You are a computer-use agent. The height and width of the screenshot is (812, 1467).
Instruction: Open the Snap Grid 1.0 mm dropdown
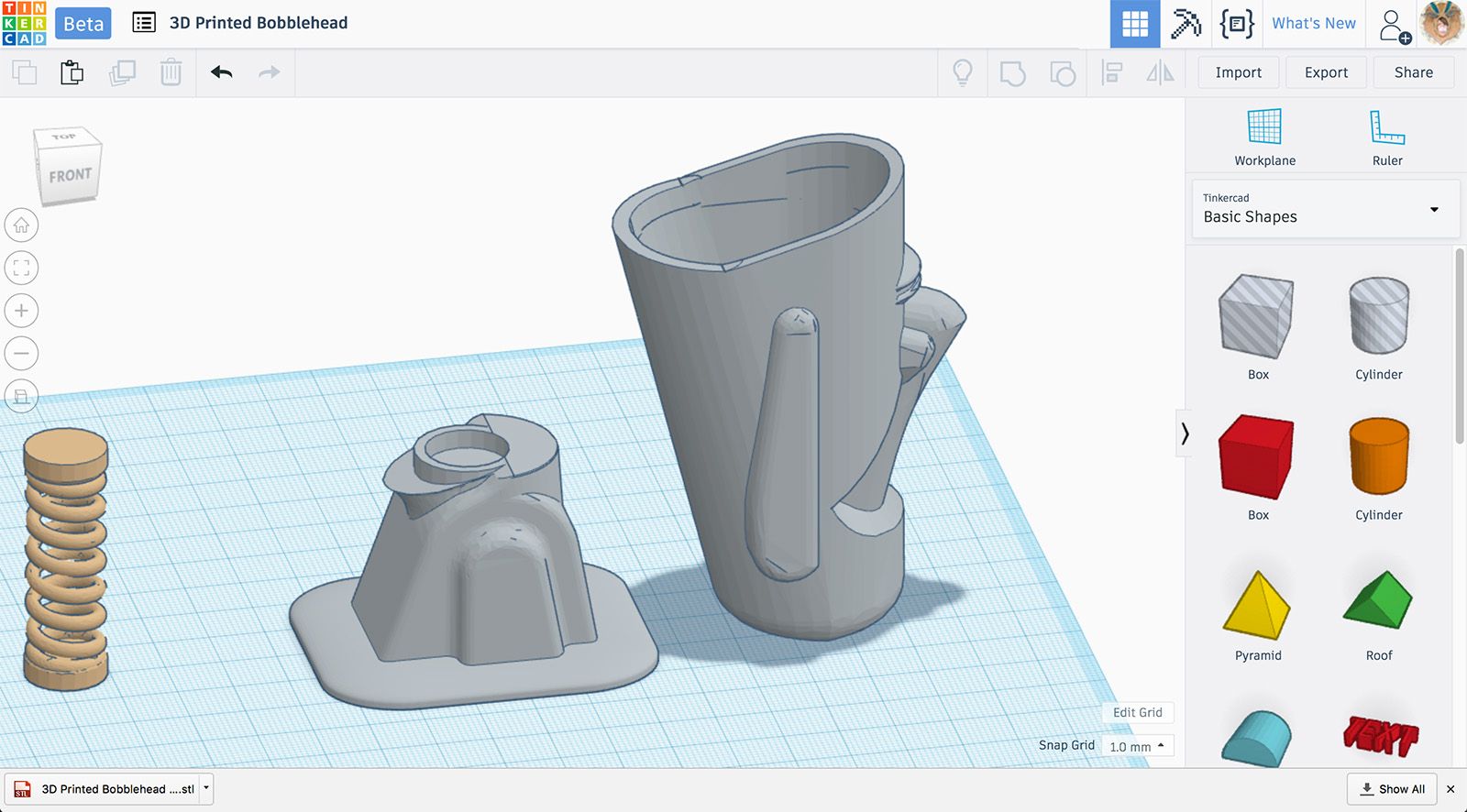[1137, 746]
